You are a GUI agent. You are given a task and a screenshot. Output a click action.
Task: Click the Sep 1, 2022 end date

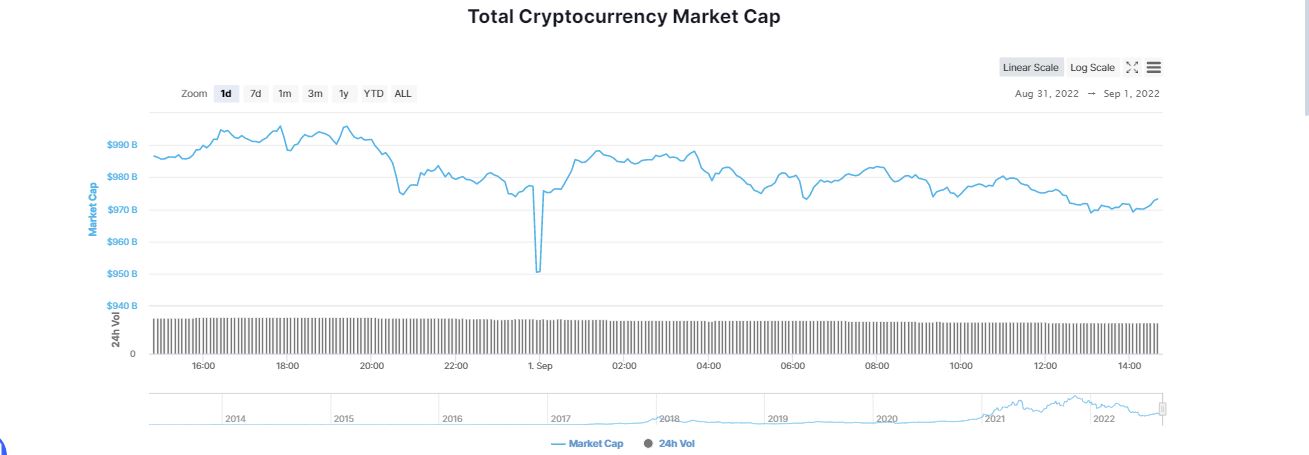point(1132,94)
